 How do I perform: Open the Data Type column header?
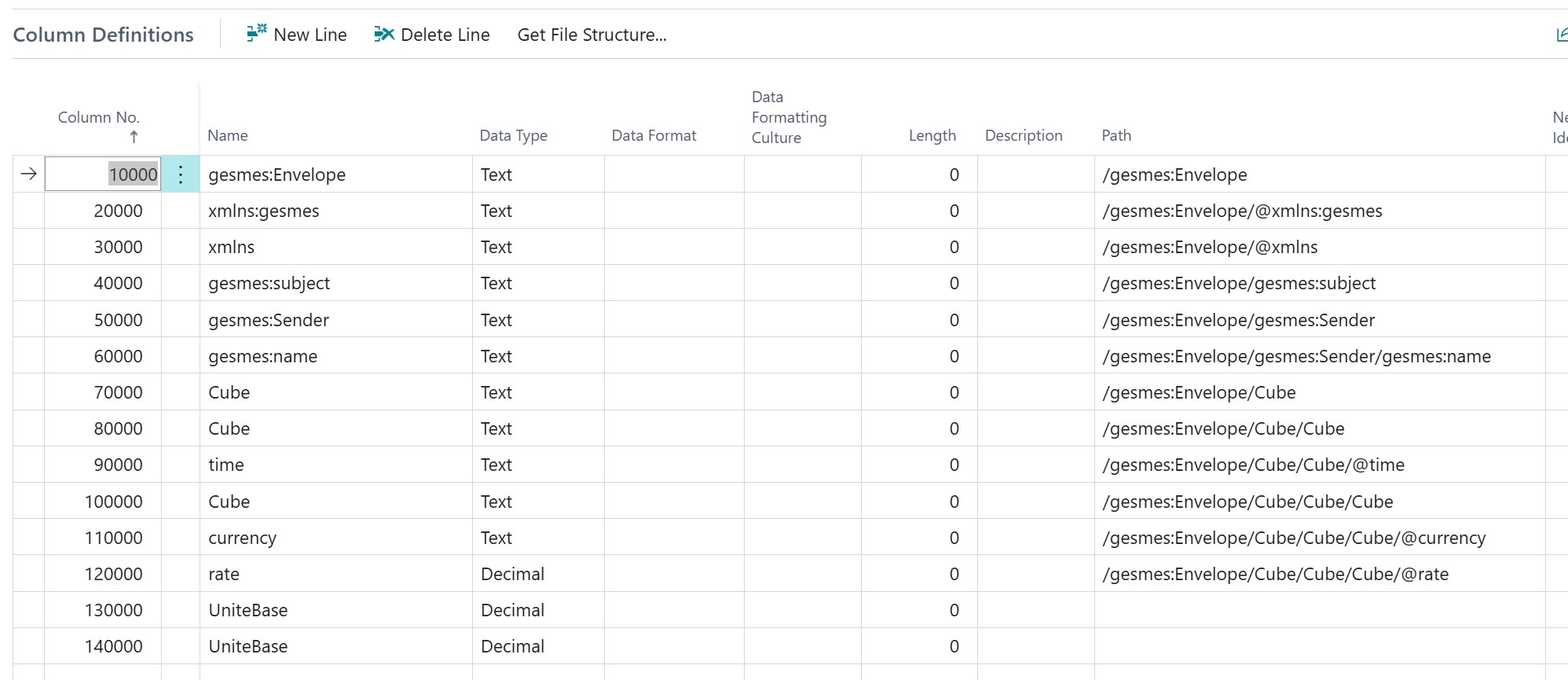click(x=513, y=135)
